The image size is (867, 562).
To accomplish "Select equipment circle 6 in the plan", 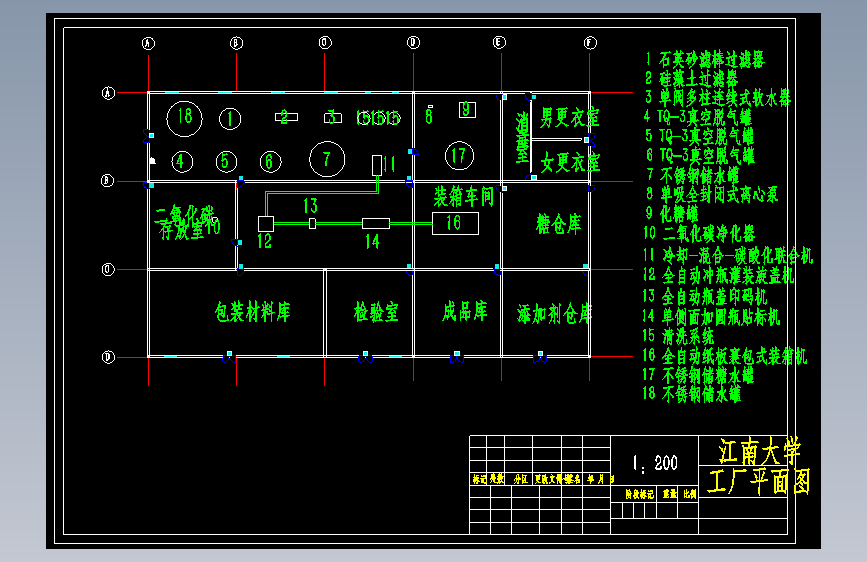I will [270, 162].
